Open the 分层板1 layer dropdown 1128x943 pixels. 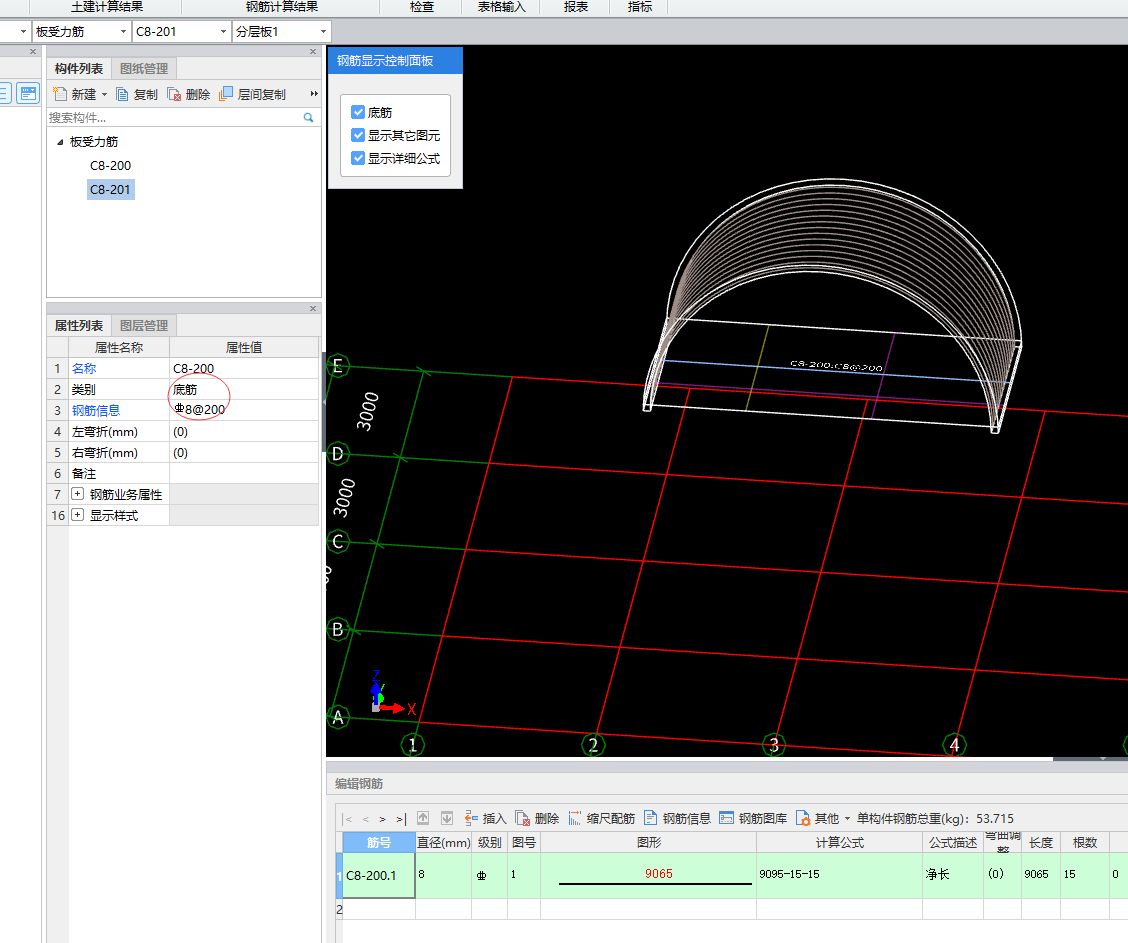pos(323,32)
